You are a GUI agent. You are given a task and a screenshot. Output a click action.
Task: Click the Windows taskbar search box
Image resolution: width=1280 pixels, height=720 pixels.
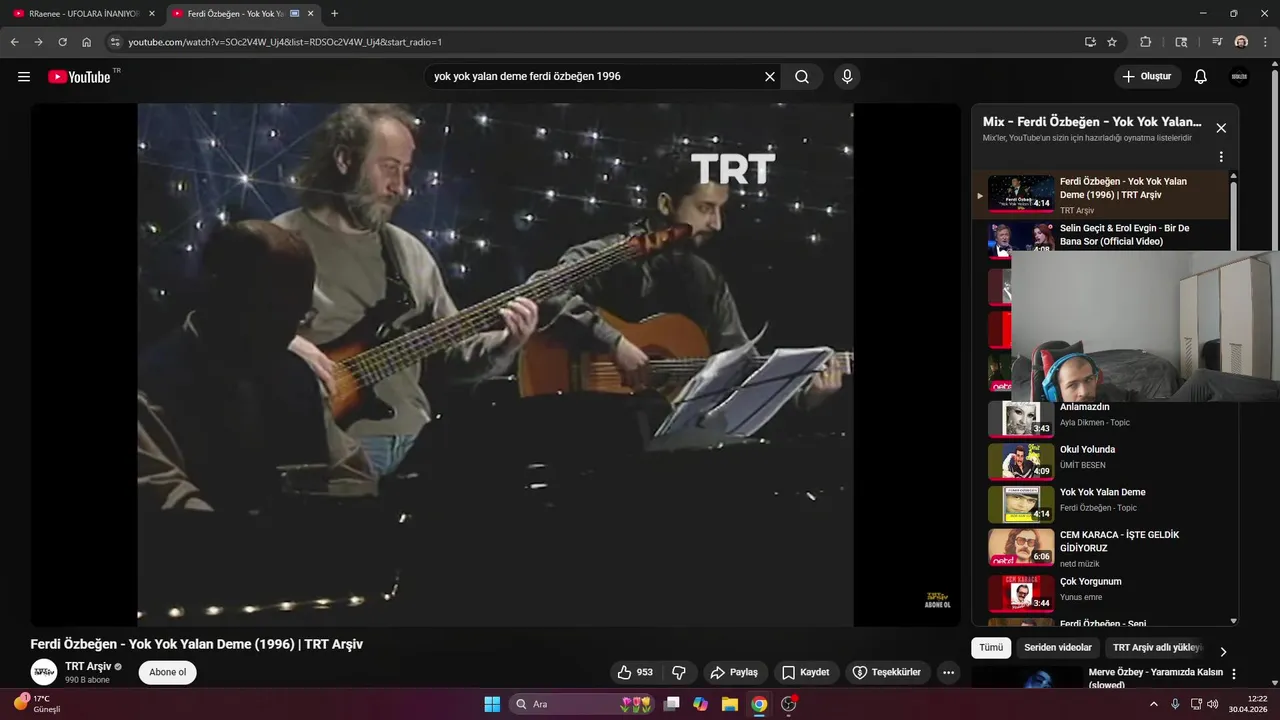tap(582, 704)
